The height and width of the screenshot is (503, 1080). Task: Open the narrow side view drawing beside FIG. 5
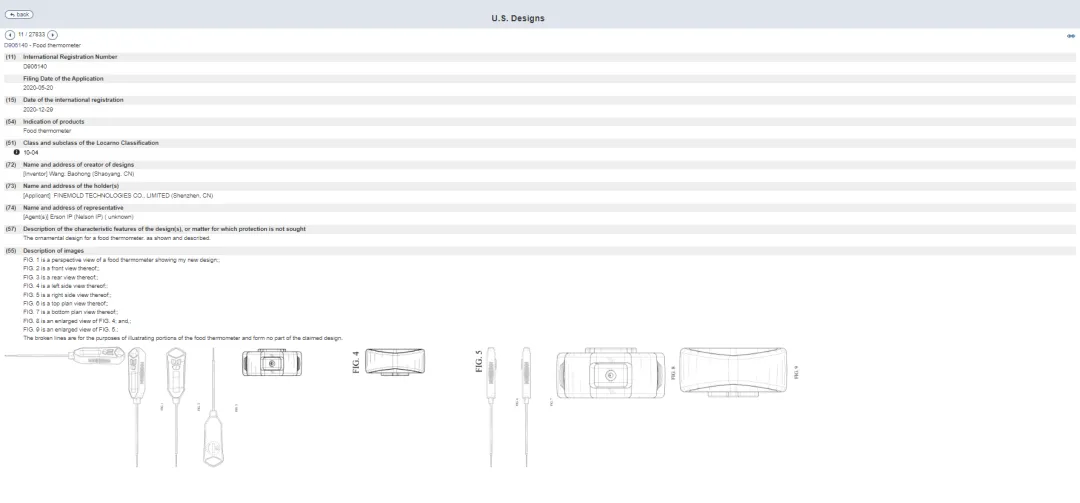(x=526, y=407)
